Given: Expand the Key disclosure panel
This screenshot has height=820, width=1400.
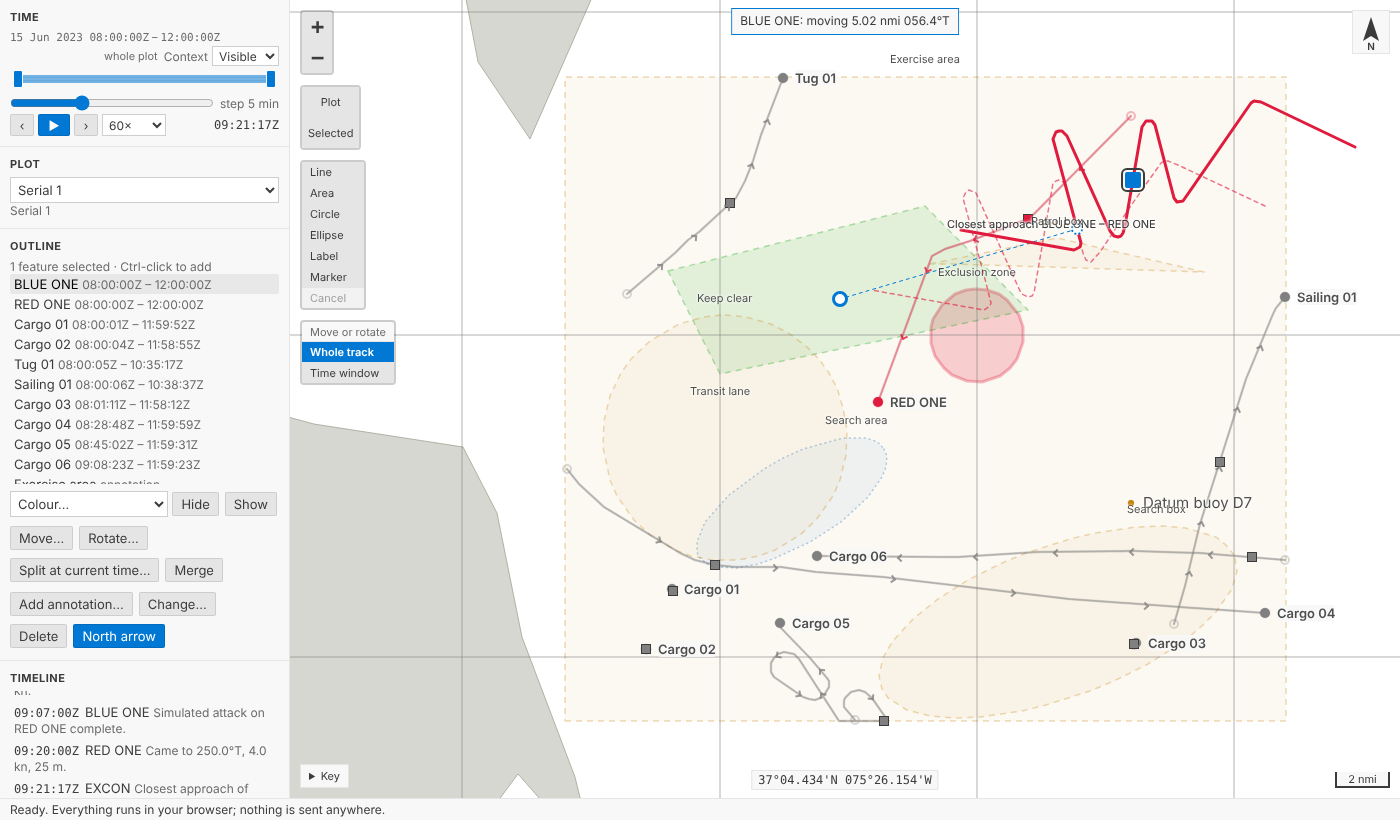Looking at the screenshot, I should (324, 776).
